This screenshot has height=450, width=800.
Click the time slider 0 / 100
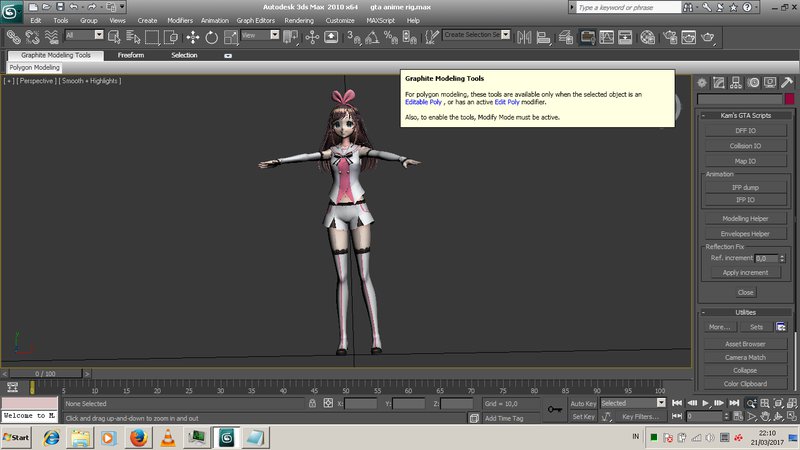(45, 374)
